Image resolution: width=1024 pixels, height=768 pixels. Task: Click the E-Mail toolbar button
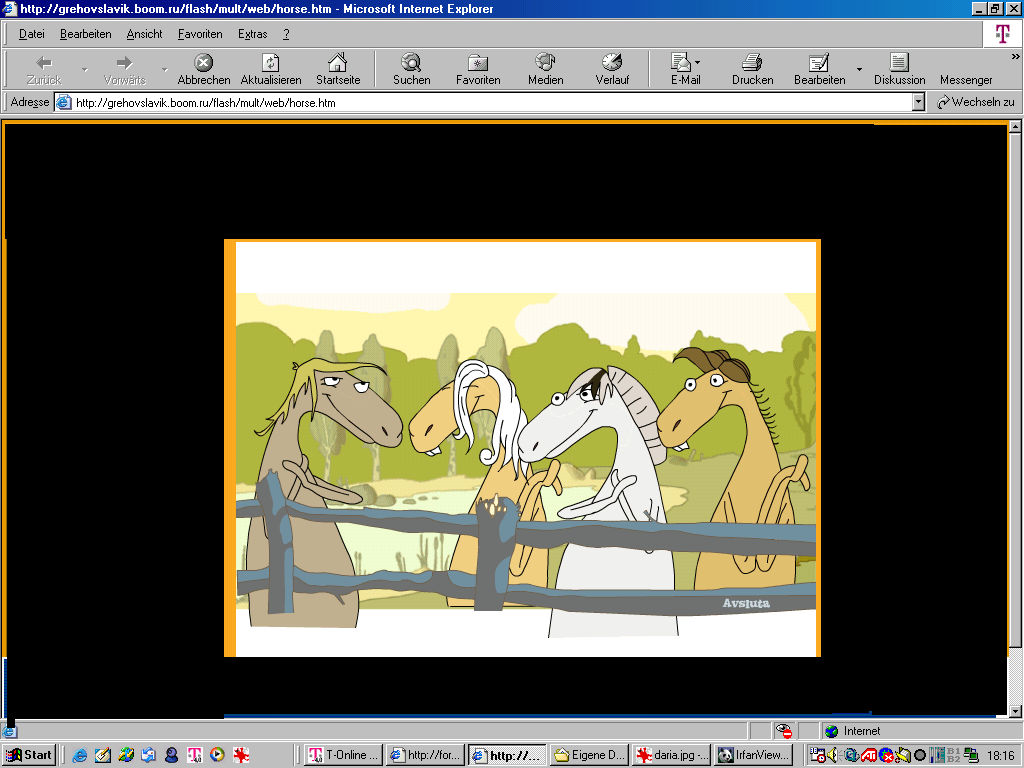pyautogui.click(x=685, y=69)
